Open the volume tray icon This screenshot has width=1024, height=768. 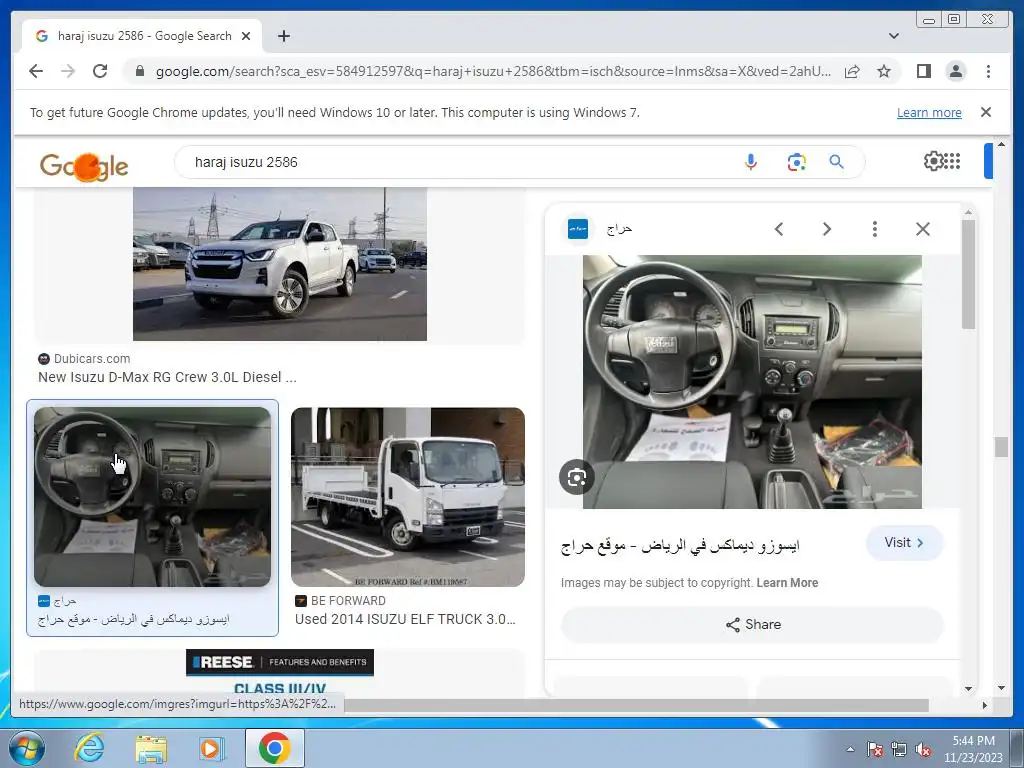[923, 750]
